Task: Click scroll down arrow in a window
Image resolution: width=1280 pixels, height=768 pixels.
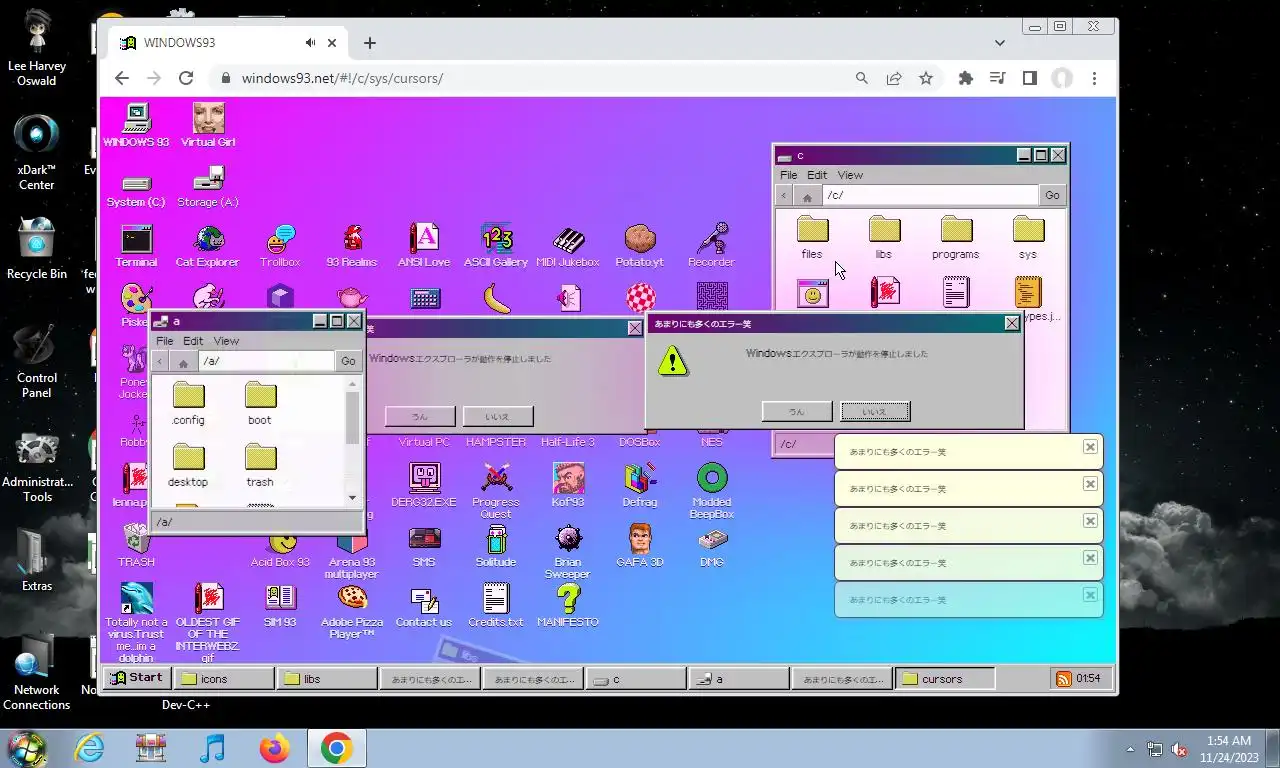Action: 352,498
